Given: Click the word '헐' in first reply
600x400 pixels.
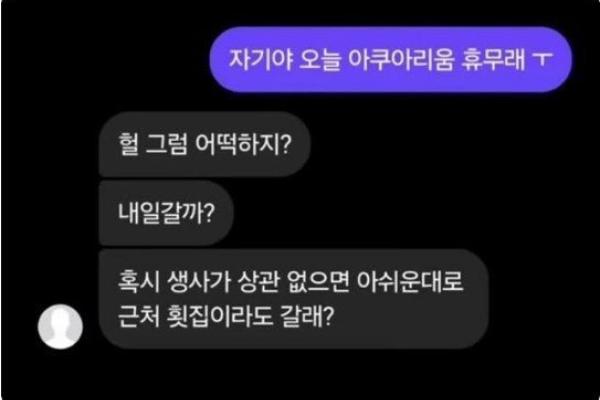Looking at the screenshot, I should tap(128, 144).
